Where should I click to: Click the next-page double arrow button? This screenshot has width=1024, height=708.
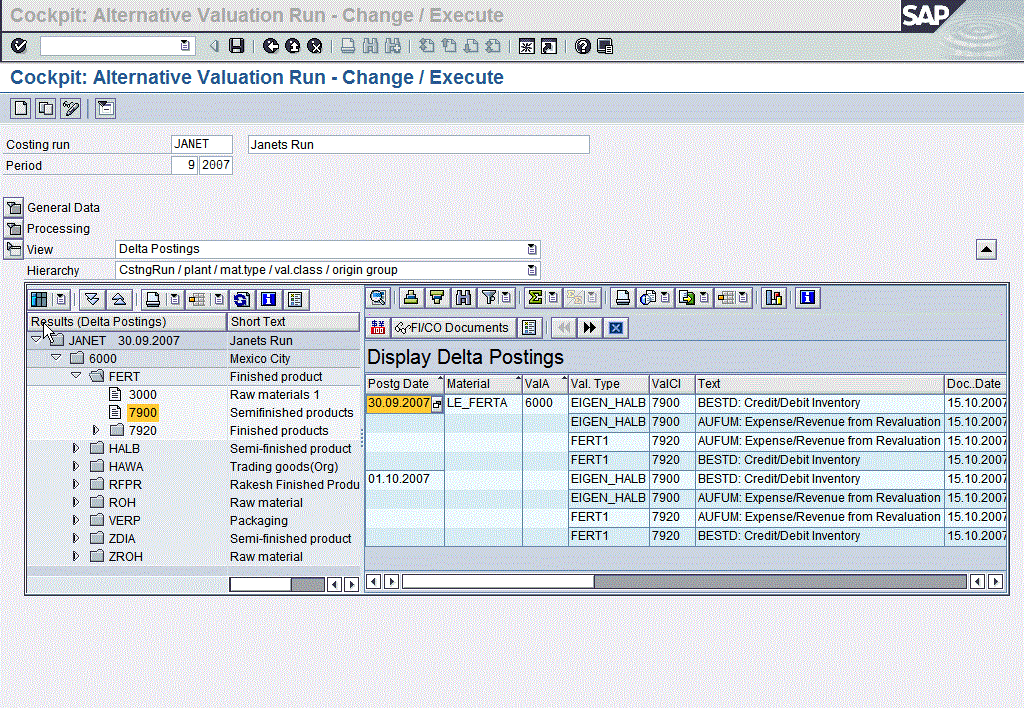click(589, 328)
